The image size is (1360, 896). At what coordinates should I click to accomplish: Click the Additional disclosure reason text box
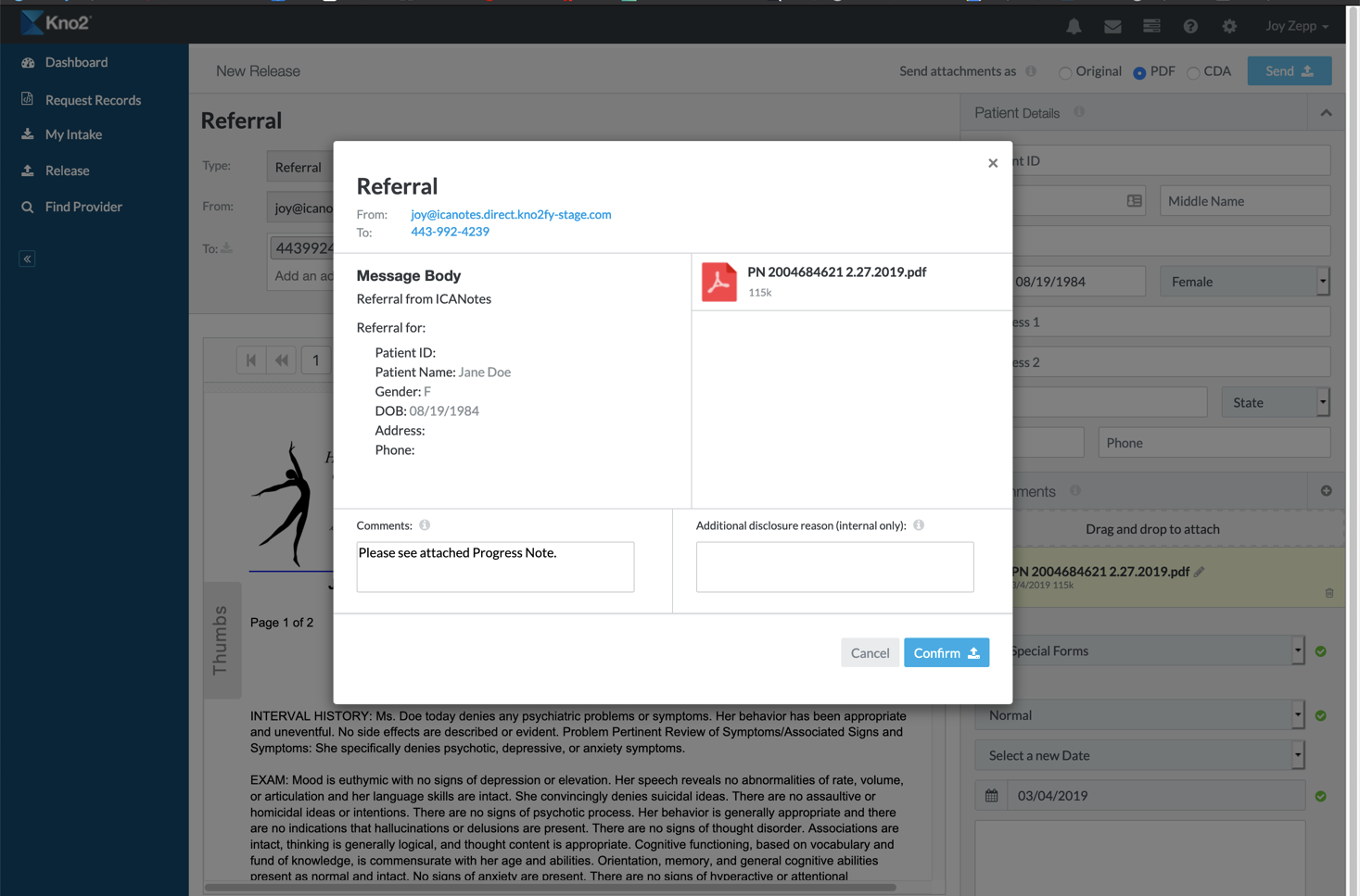[x=834, y=566]
